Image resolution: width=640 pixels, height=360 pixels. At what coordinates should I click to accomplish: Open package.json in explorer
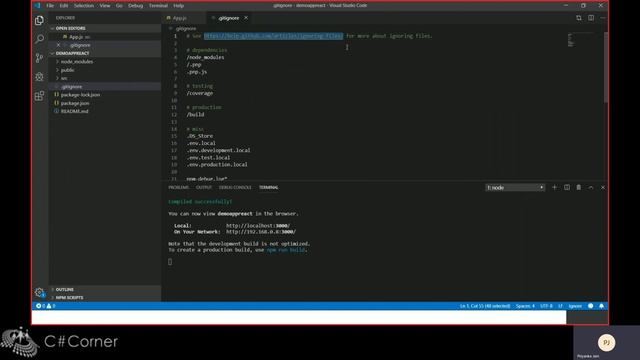click(x=105, y=103)
